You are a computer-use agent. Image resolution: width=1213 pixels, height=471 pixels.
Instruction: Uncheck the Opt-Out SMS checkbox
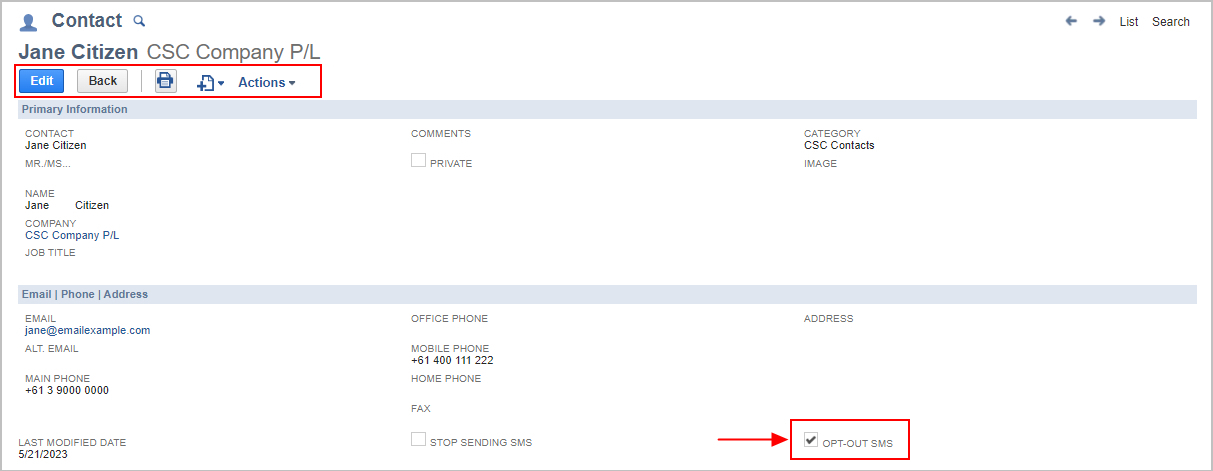(811, 439)
